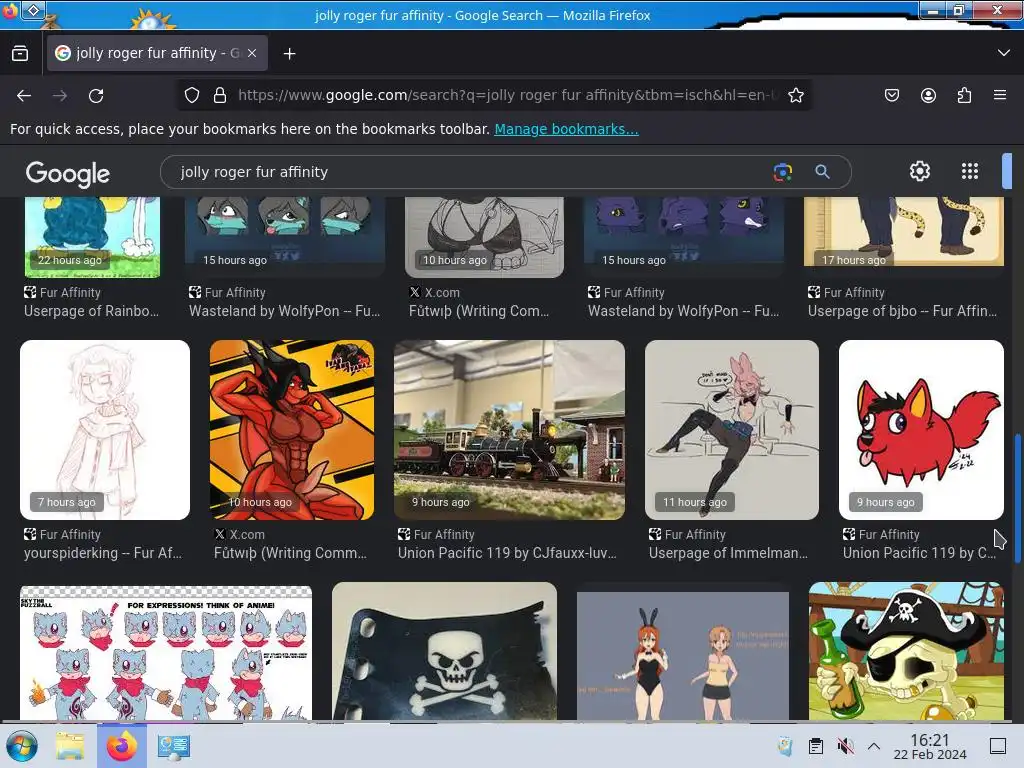Click Firefox icon in the taskbar
The width and height of the screenshot is (1024, 768).
pyautogui.click(x=122, y=746)
